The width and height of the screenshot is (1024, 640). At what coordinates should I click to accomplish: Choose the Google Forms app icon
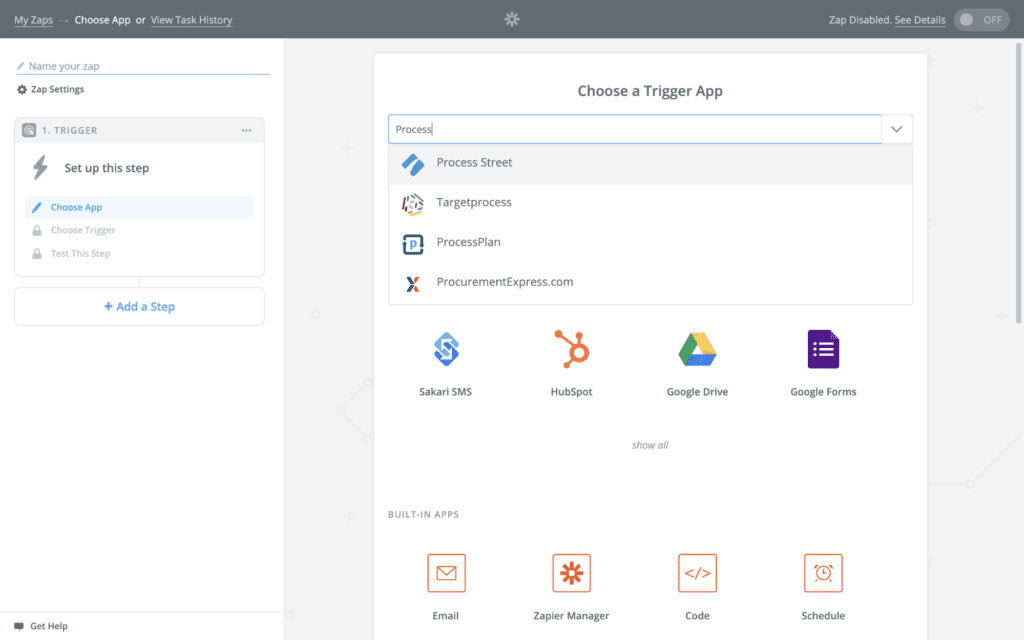[823, 349]
